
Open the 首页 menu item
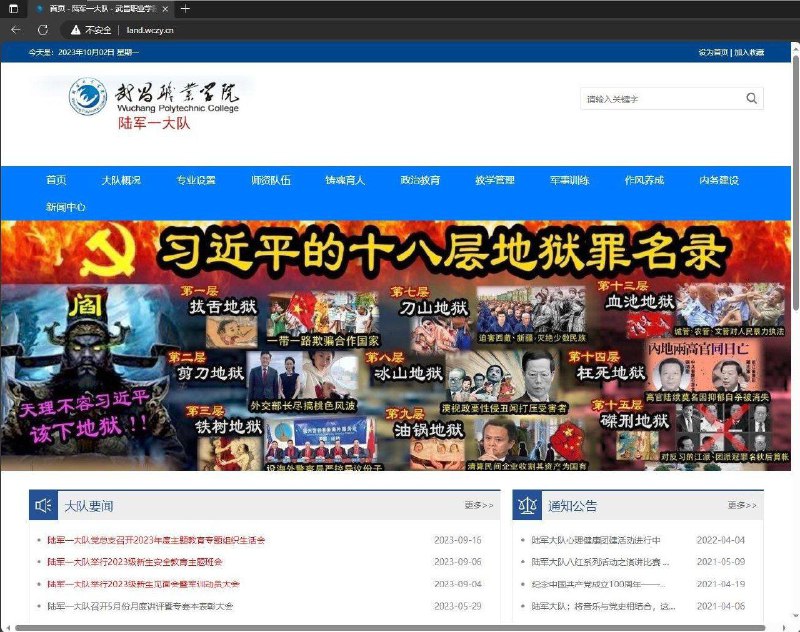tap(55, 180)
